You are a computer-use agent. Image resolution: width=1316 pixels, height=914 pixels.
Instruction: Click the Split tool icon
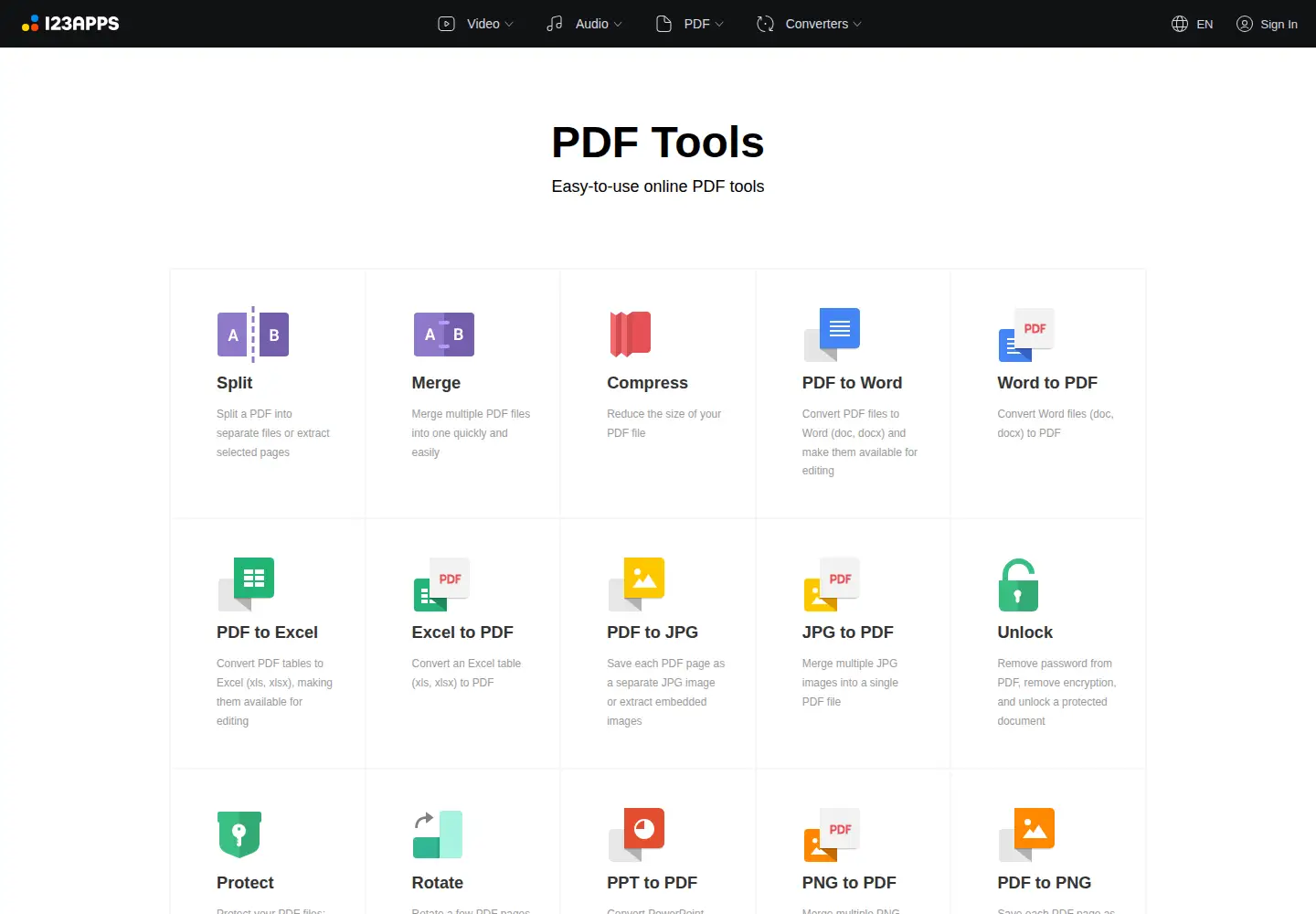coord(253,335)
